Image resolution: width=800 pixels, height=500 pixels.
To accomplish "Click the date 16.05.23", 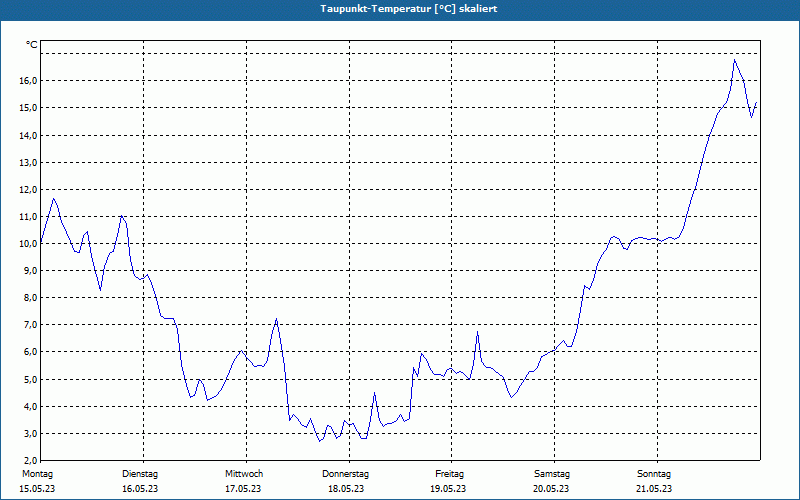I will coord(140,489).
